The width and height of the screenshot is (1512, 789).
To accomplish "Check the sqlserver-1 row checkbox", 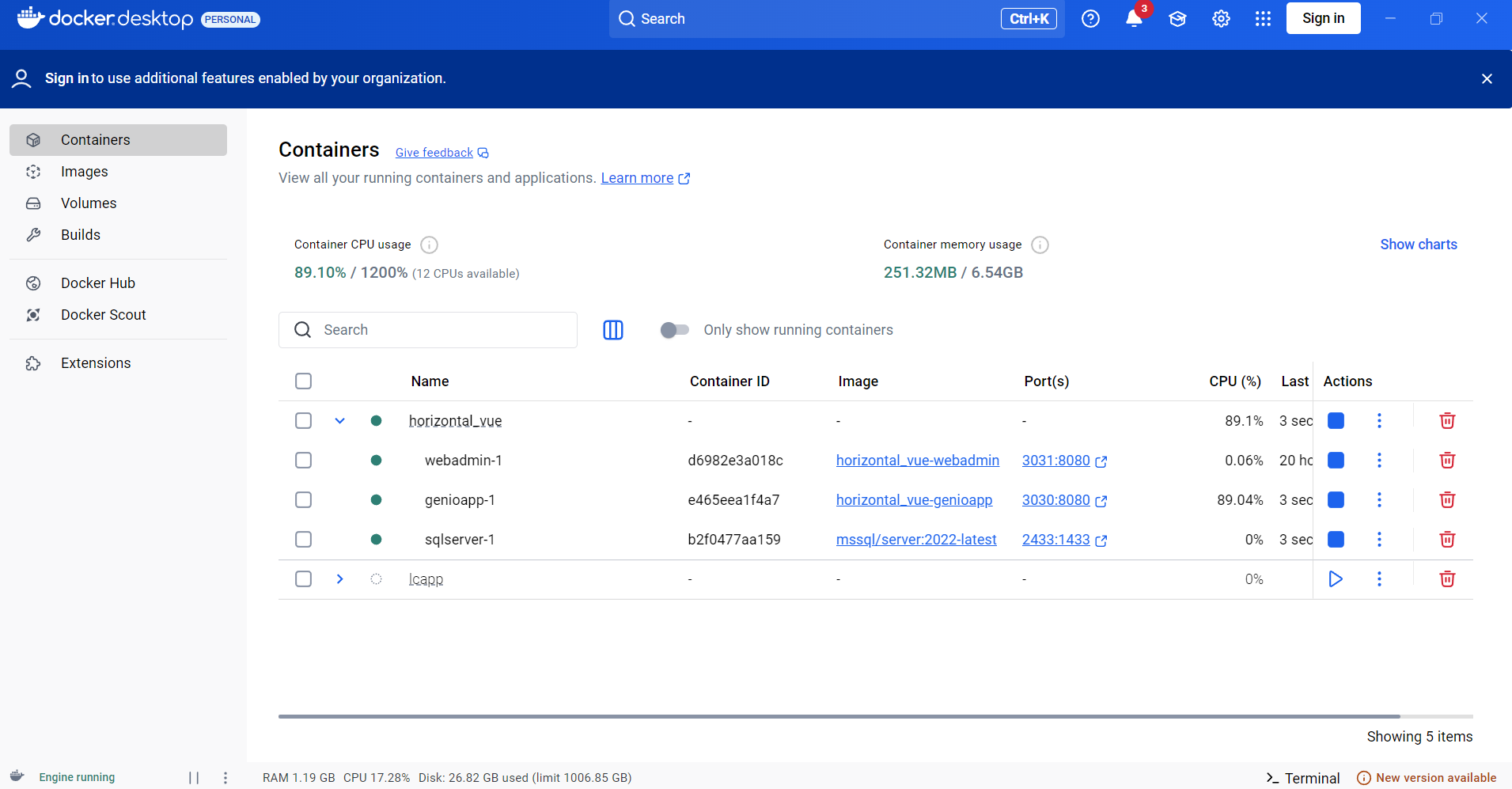I will [303, 540].
